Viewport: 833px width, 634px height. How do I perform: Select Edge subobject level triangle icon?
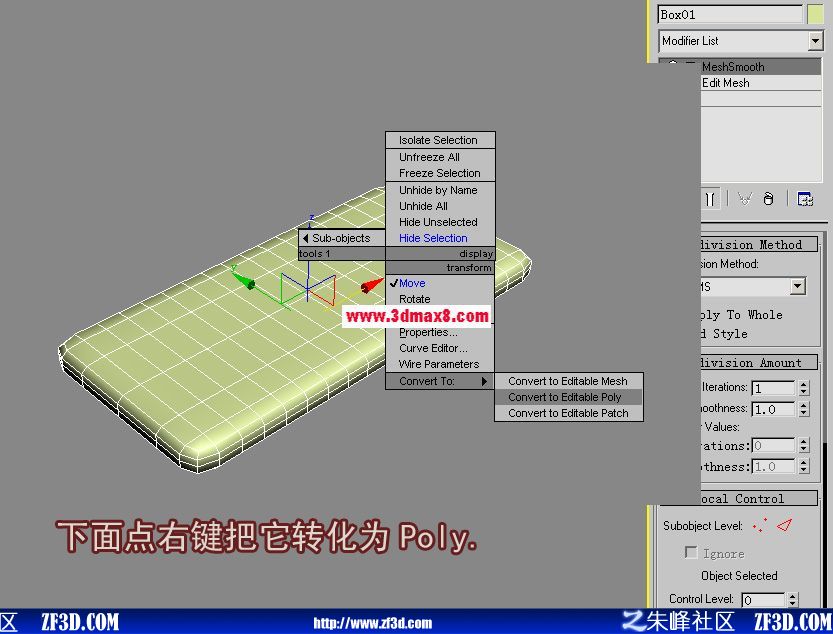click(x=784, y=525)
